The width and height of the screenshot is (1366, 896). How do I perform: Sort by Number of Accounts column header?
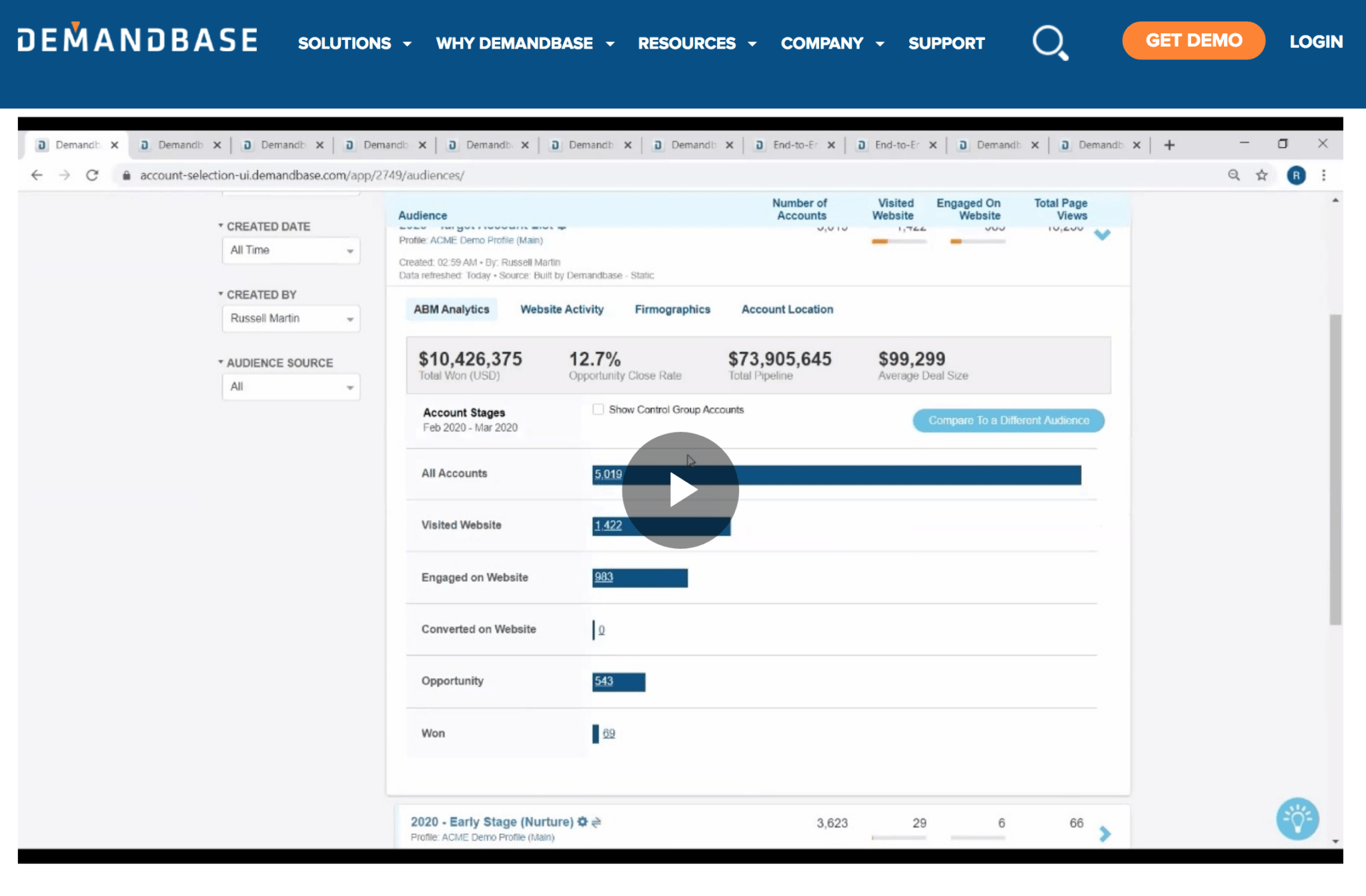tap(800, 209)
